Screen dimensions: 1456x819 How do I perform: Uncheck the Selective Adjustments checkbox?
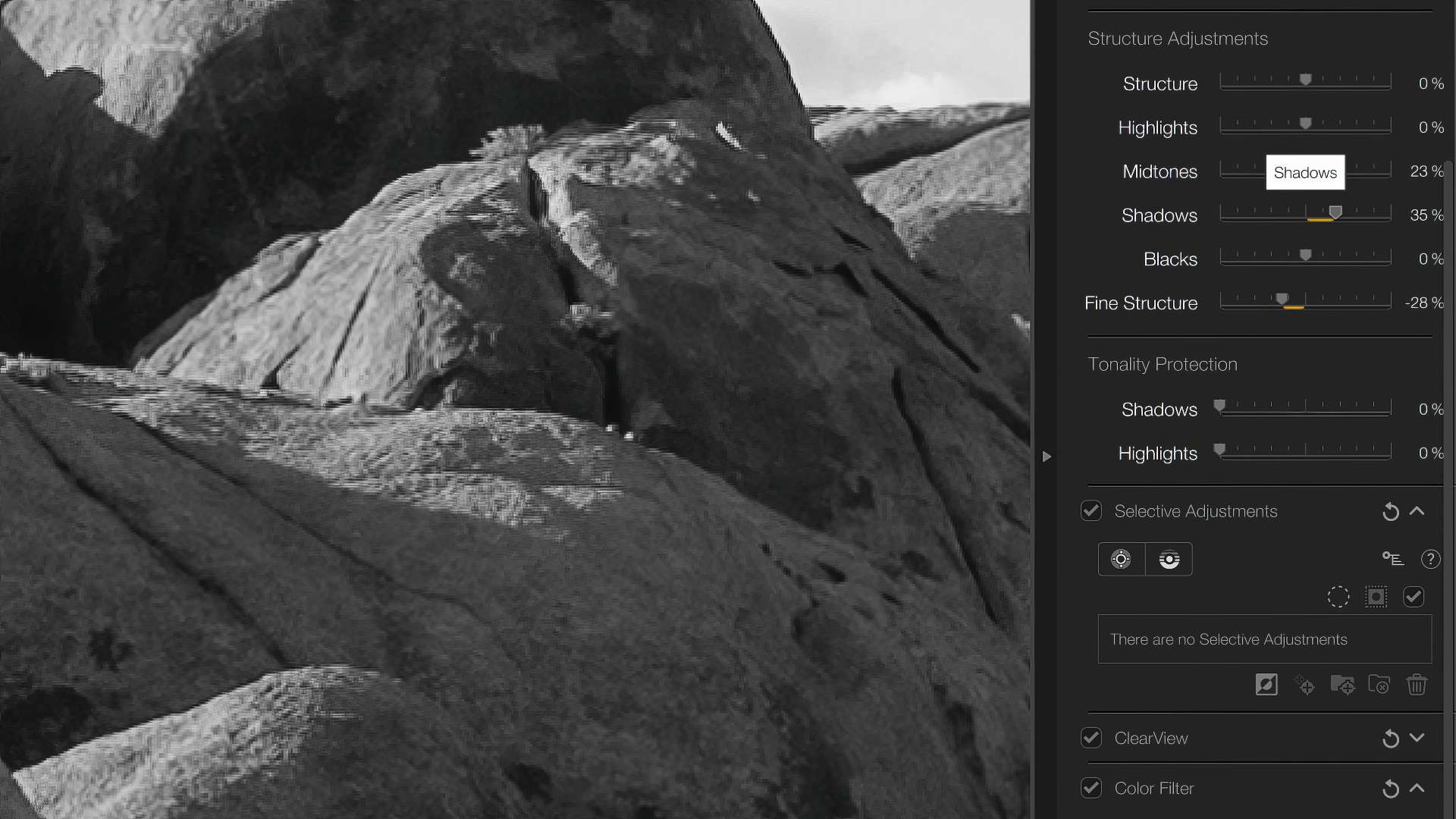(1091, 510)
